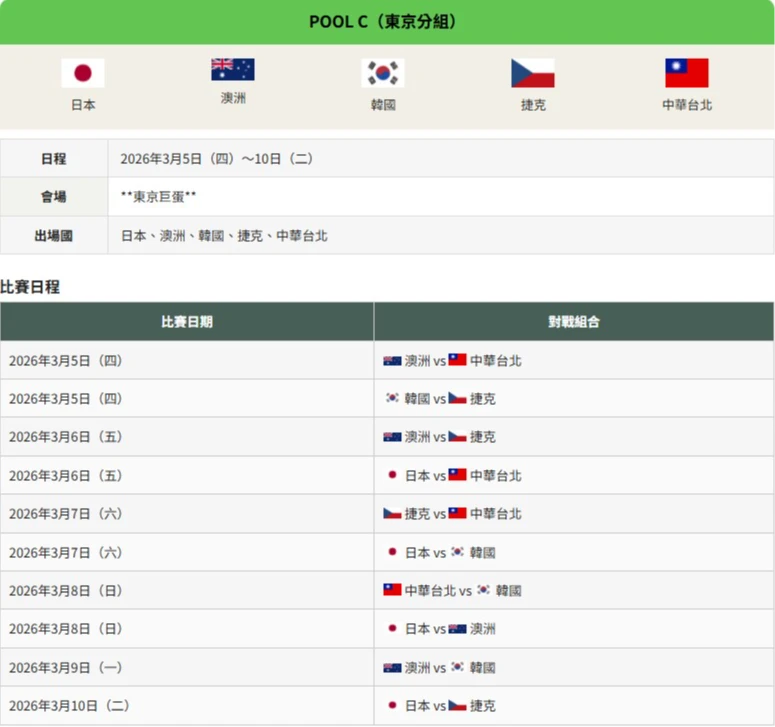Viewport: 775px width, 727px height.
Task: Click the 中華台北 label under the top flag
Action: pyautogui.click(x=687, y=104)
